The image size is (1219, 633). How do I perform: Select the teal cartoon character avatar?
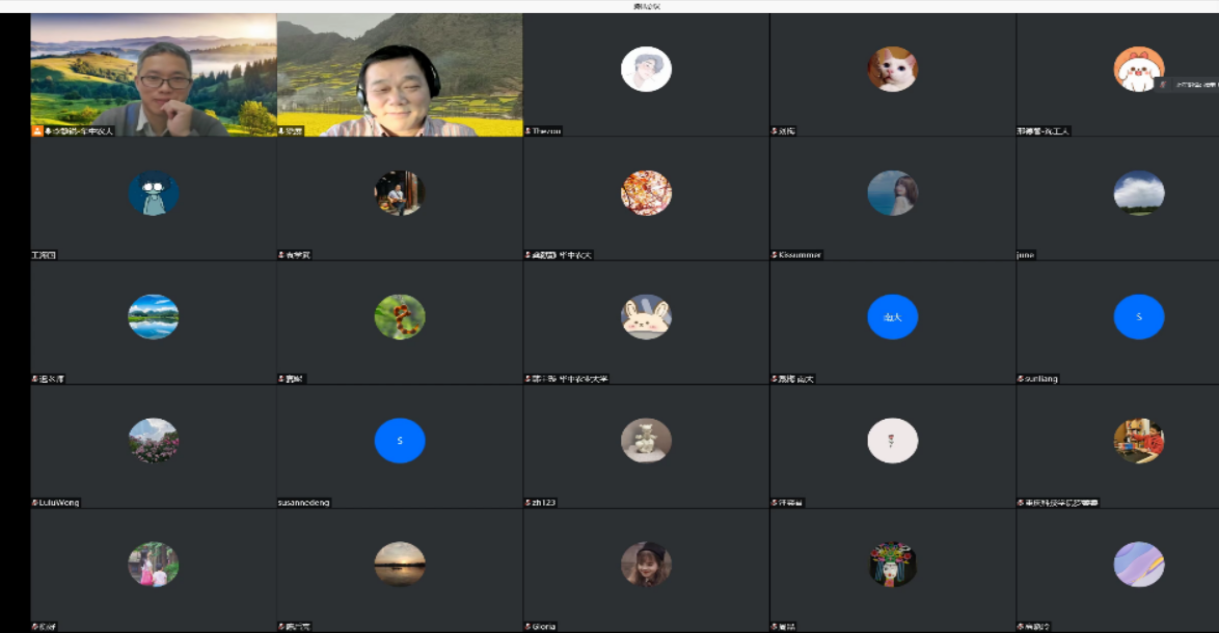[x=153, y=193]
